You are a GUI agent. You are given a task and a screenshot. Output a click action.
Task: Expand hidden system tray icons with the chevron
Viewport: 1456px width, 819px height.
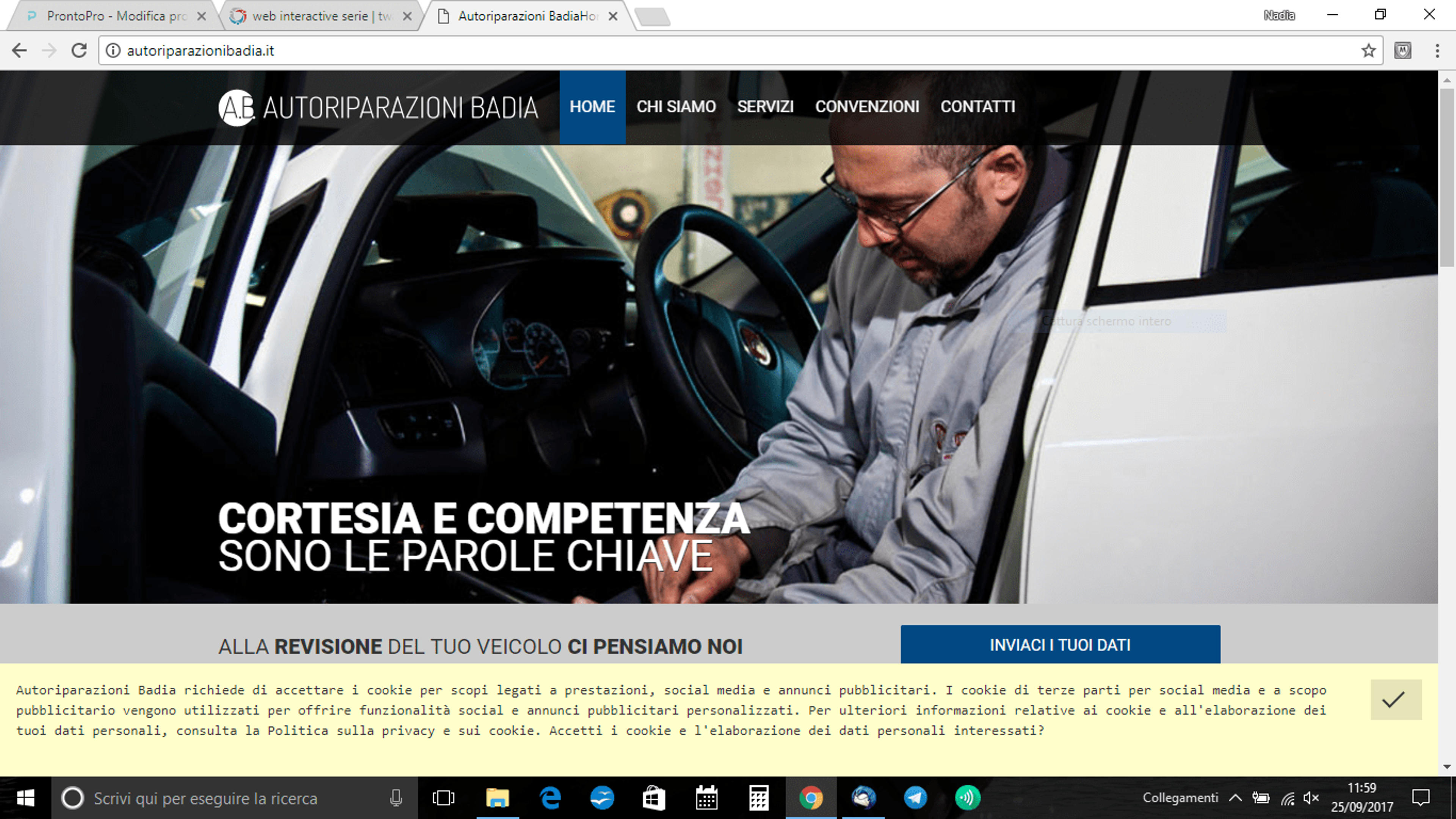[x=1235, y=797]
